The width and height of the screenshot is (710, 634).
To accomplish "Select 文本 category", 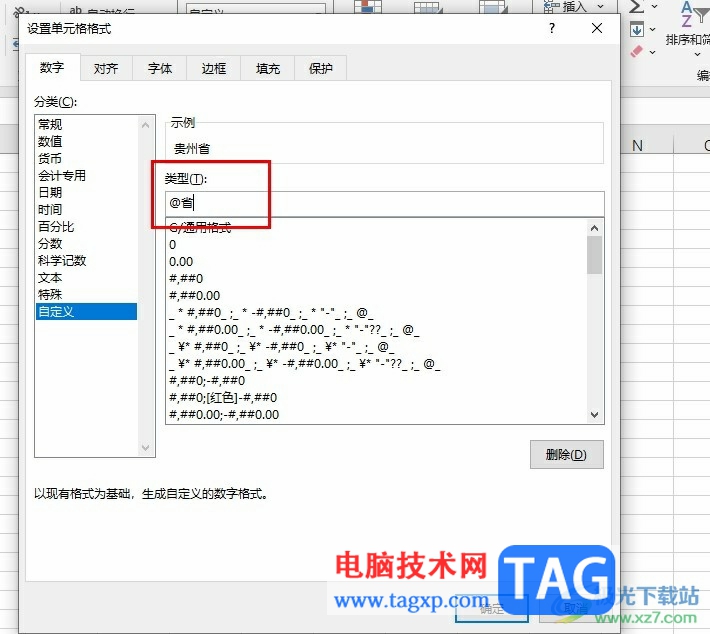I will tap(86, 278).
